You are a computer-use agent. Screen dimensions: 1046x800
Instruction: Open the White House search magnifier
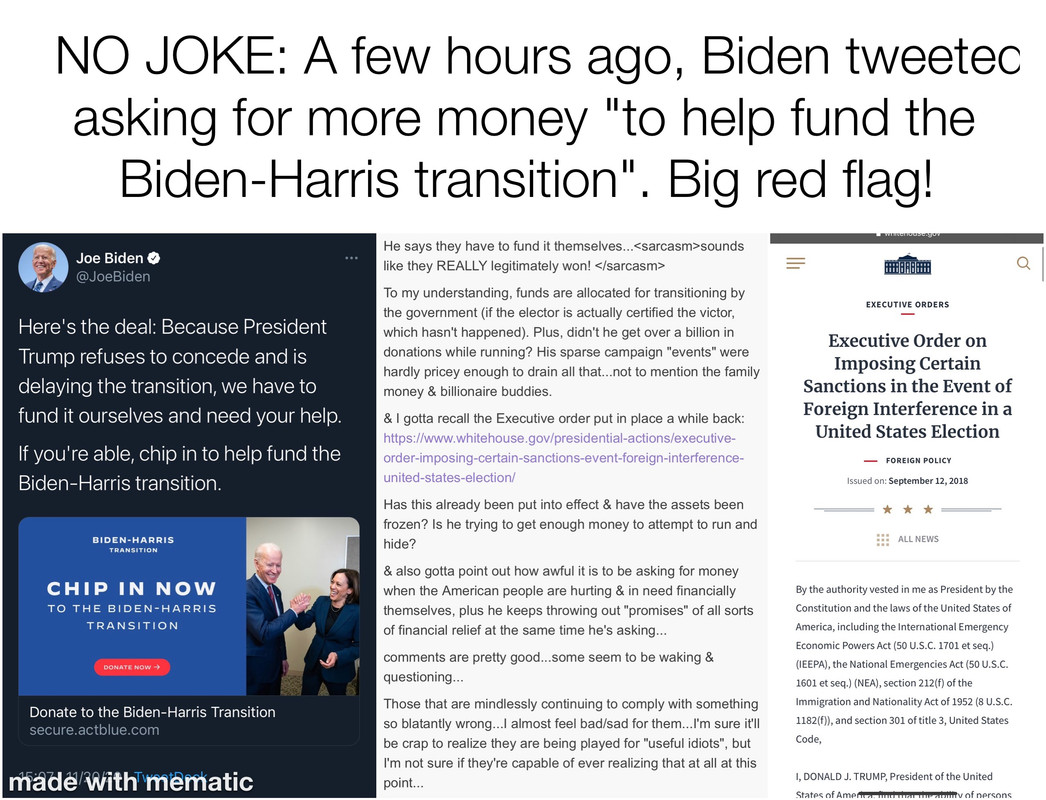coord(1023,263)
